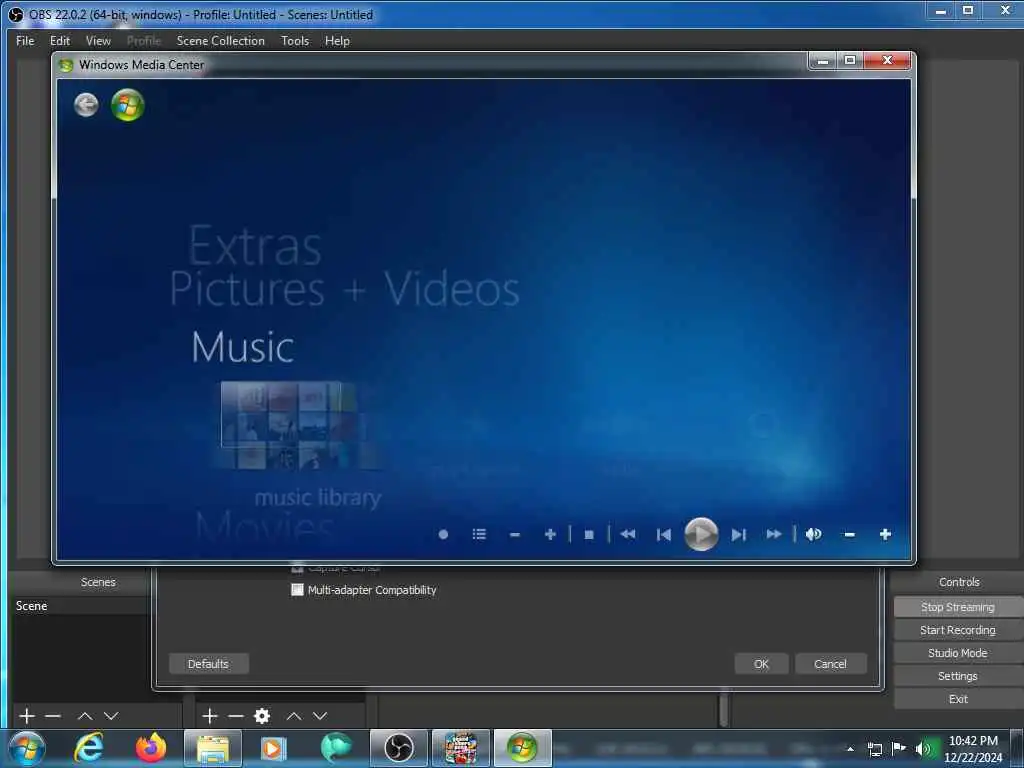Click the network icon in the system tray

click(x=874, y=749)
